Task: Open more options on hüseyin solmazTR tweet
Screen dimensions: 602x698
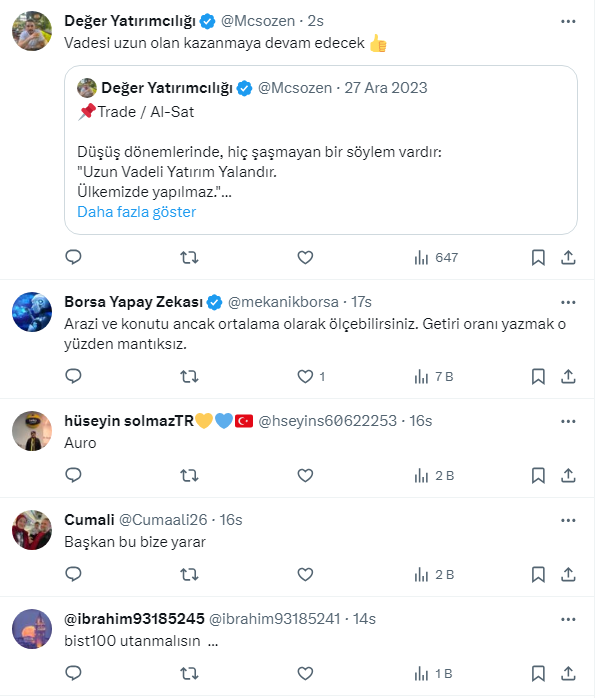Action: (568, 421)
